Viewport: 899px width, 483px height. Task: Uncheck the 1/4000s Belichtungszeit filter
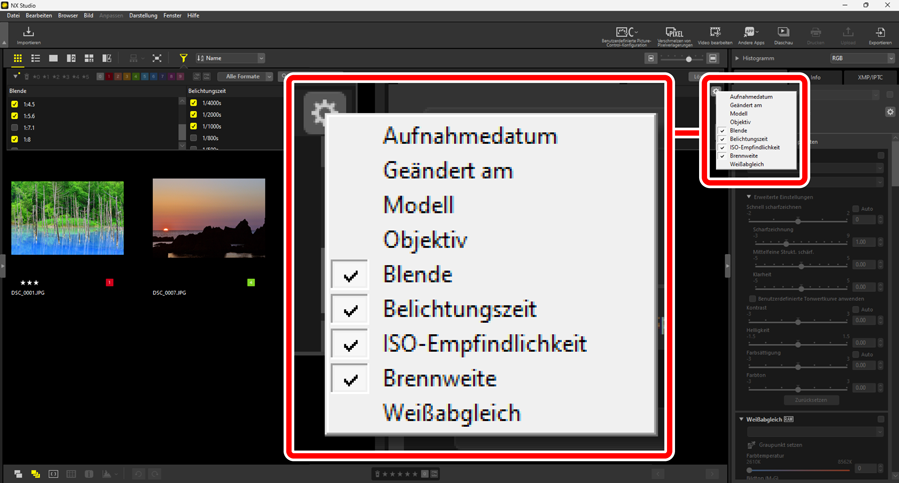coord(193,103)
